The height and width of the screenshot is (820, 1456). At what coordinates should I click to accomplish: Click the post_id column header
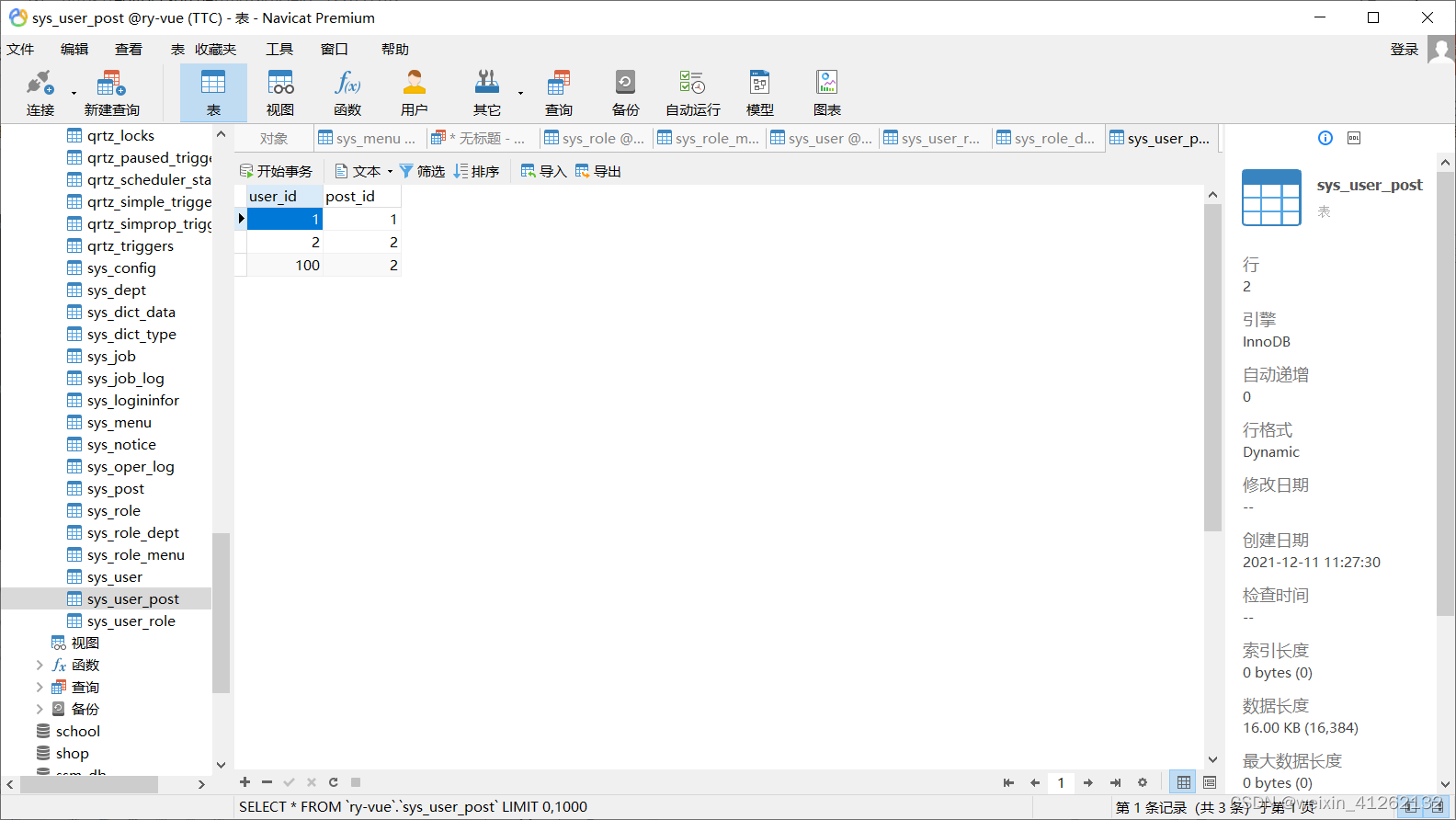pyautogui.click(x=362, y=196)
